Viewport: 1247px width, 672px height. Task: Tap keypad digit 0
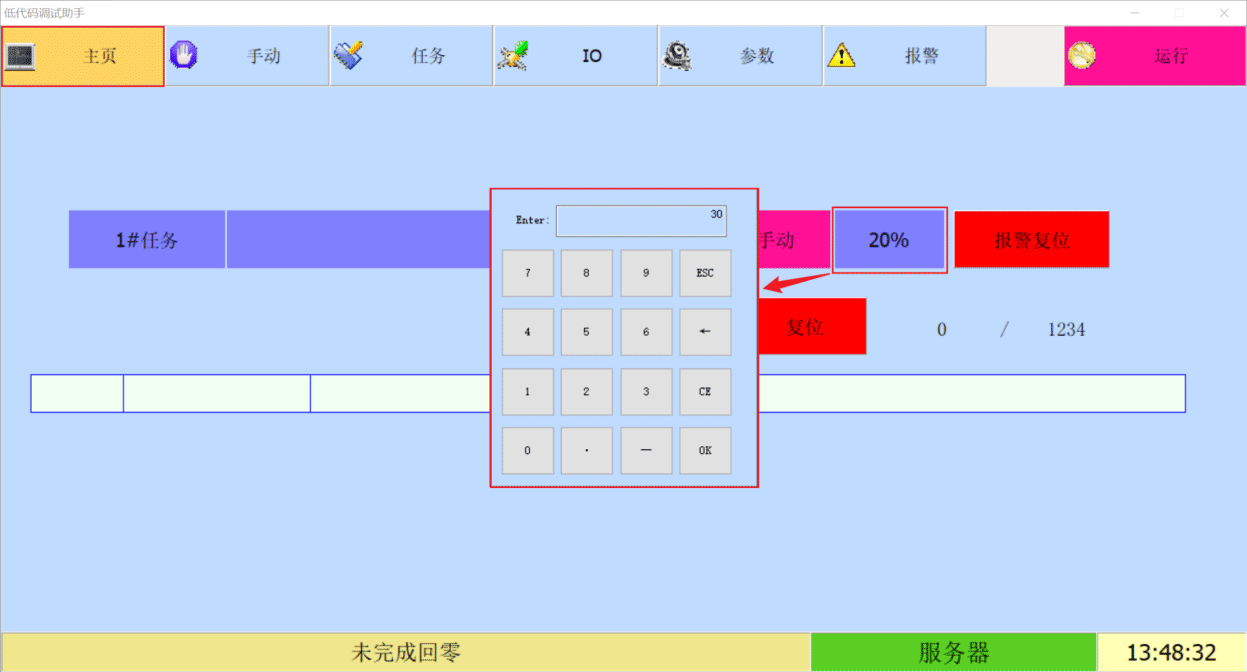tap(527, 451)
